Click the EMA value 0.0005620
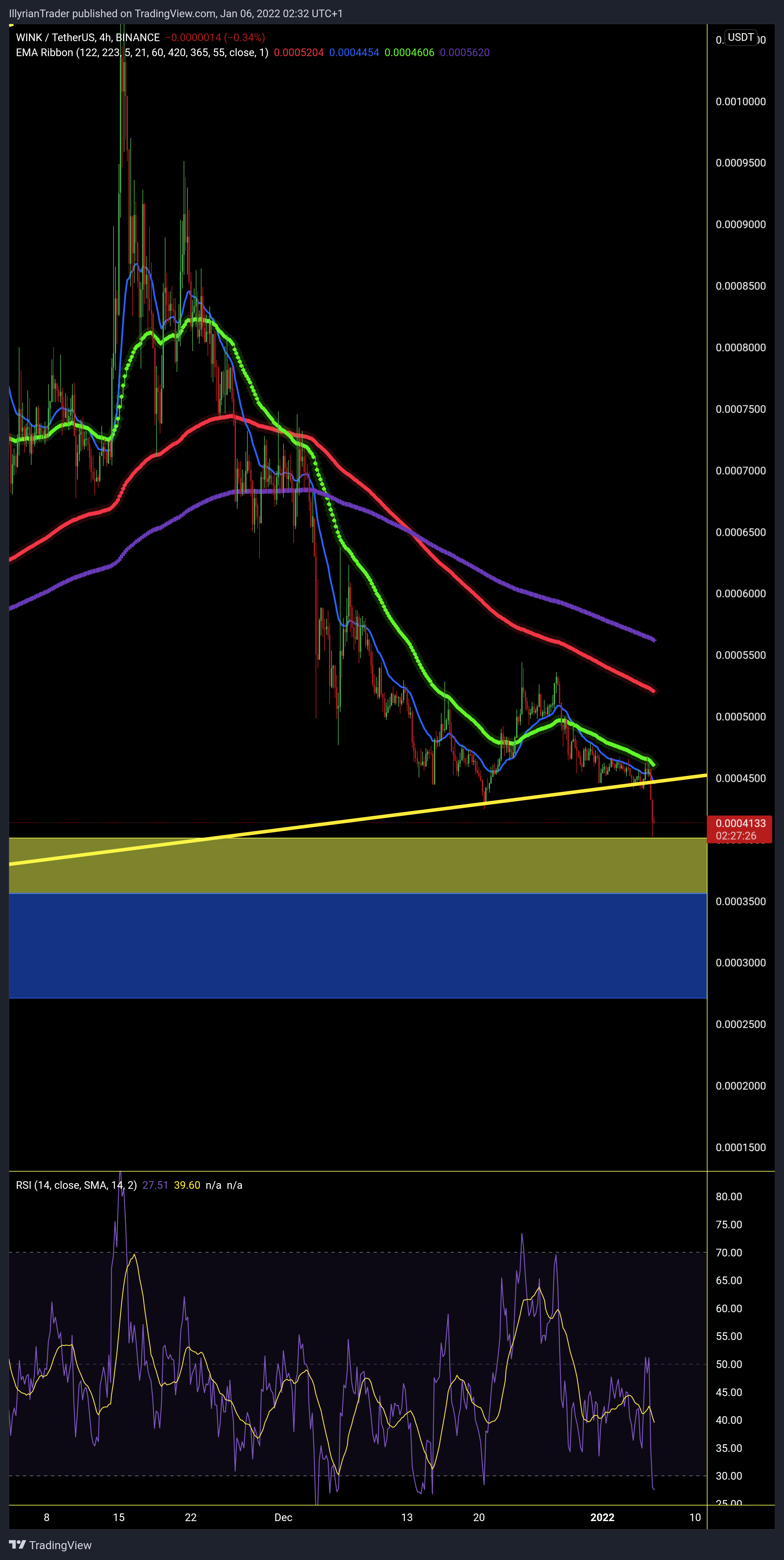 coord(464,53)
